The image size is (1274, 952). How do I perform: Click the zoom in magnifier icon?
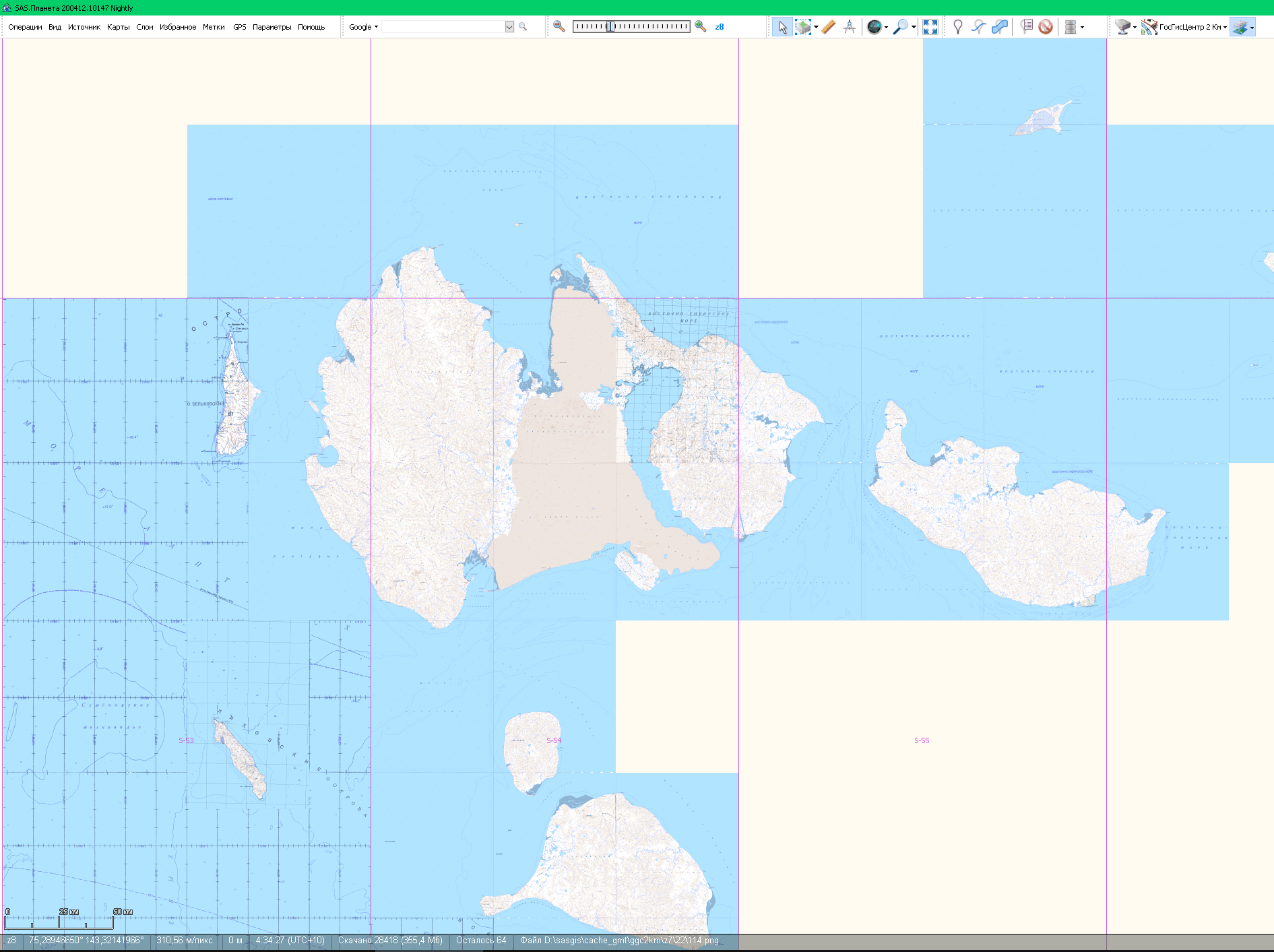[x=701, y=27]
